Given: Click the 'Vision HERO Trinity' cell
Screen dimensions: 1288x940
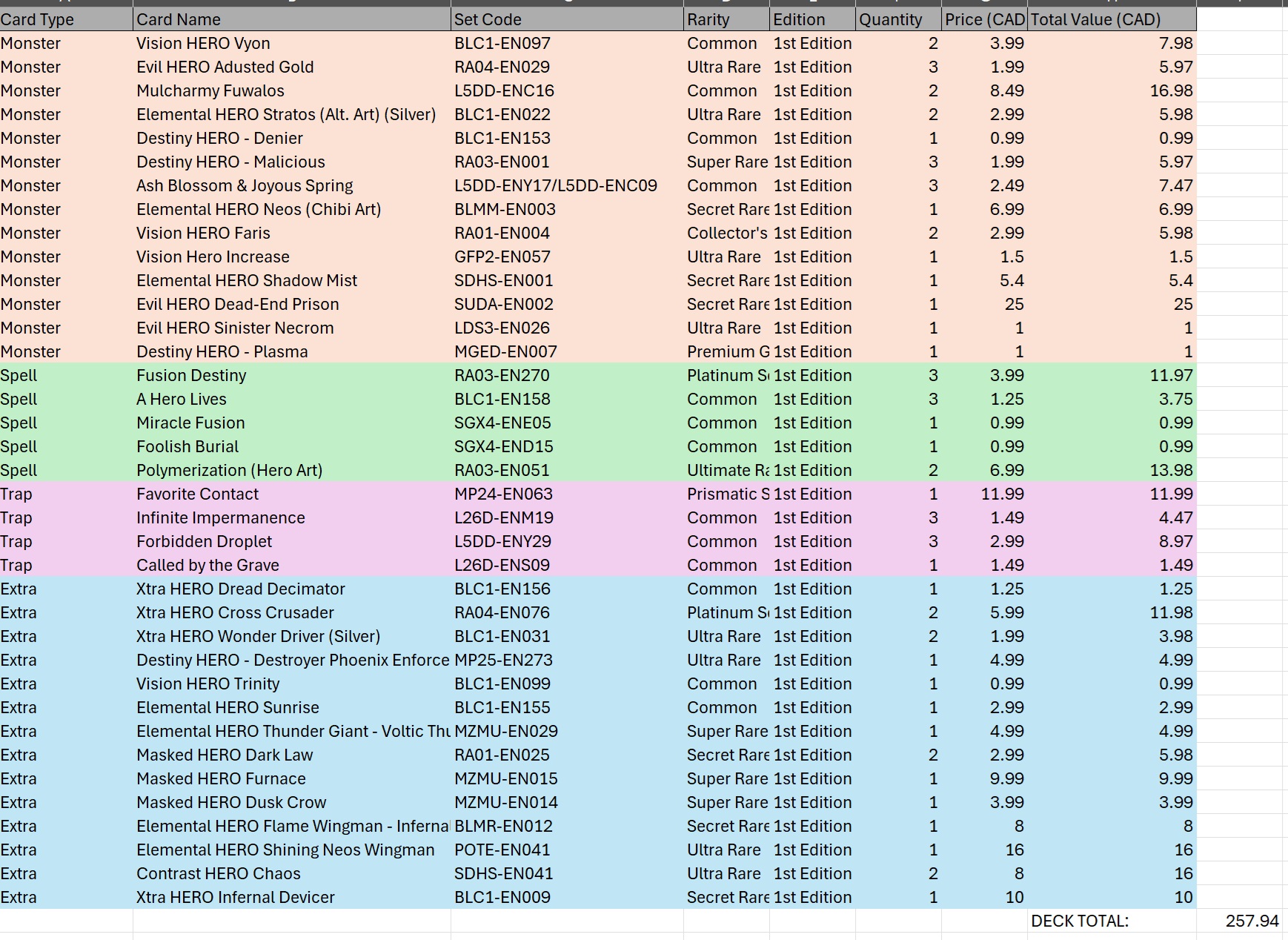Looking at the screenshot, I should pos(292,684).
